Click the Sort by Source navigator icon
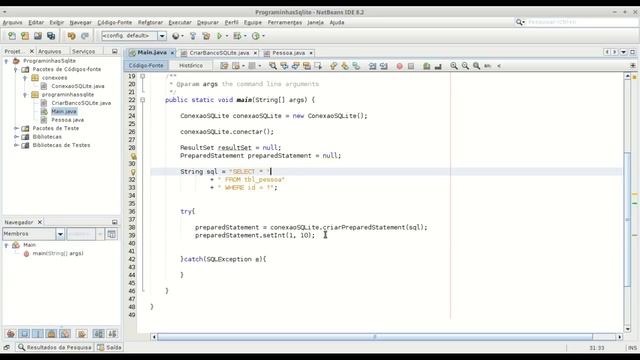The width and height of the screenshot is (640, 360). [112, 334]
